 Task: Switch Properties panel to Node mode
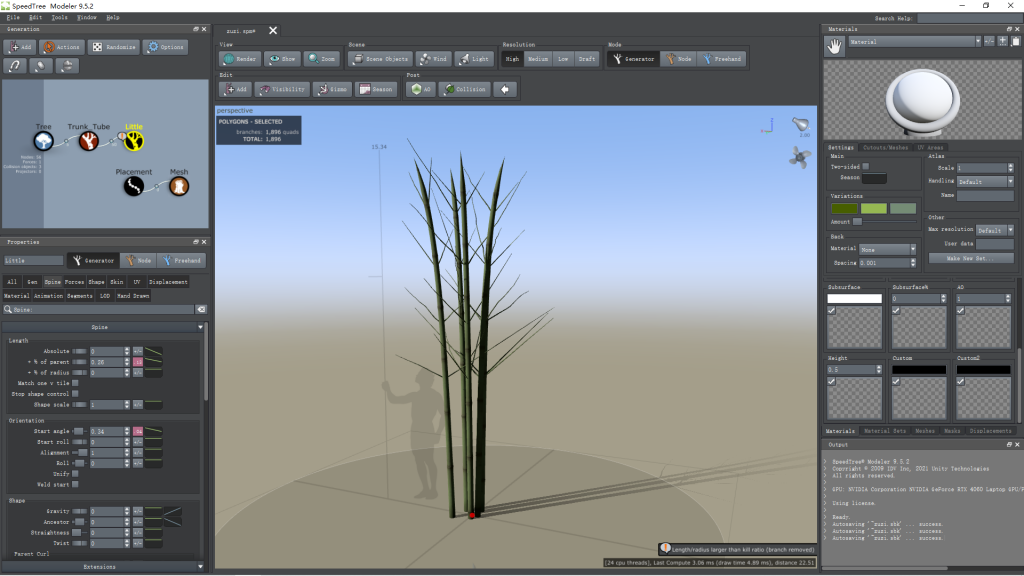138,261
